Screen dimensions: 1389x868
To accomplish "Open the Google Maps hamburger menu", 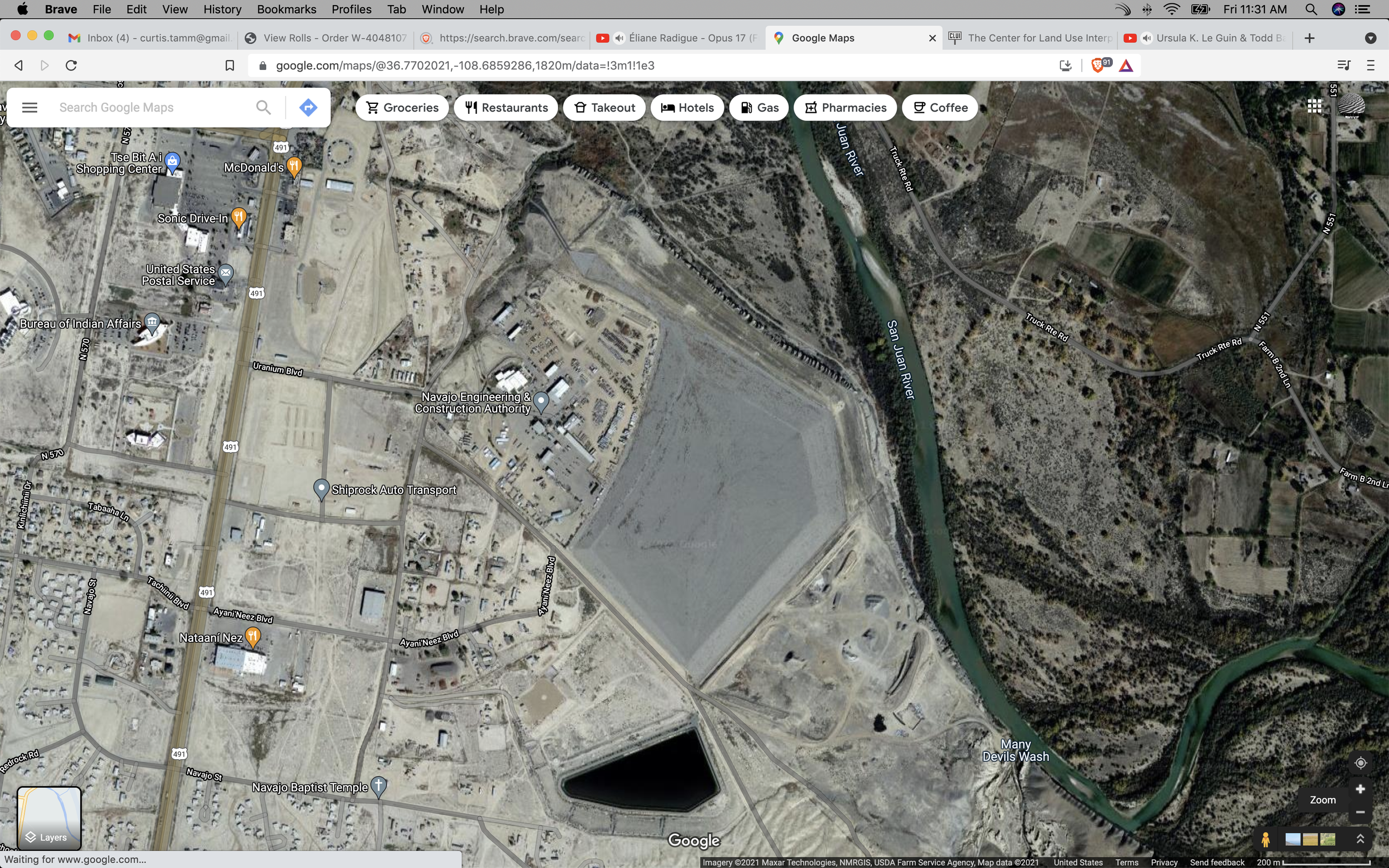I will point(29,107).
